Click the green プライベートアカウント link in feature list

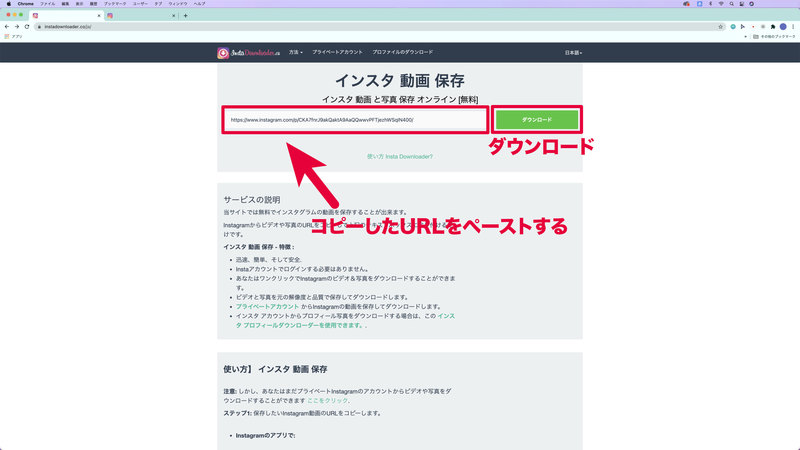pos(267,307)
